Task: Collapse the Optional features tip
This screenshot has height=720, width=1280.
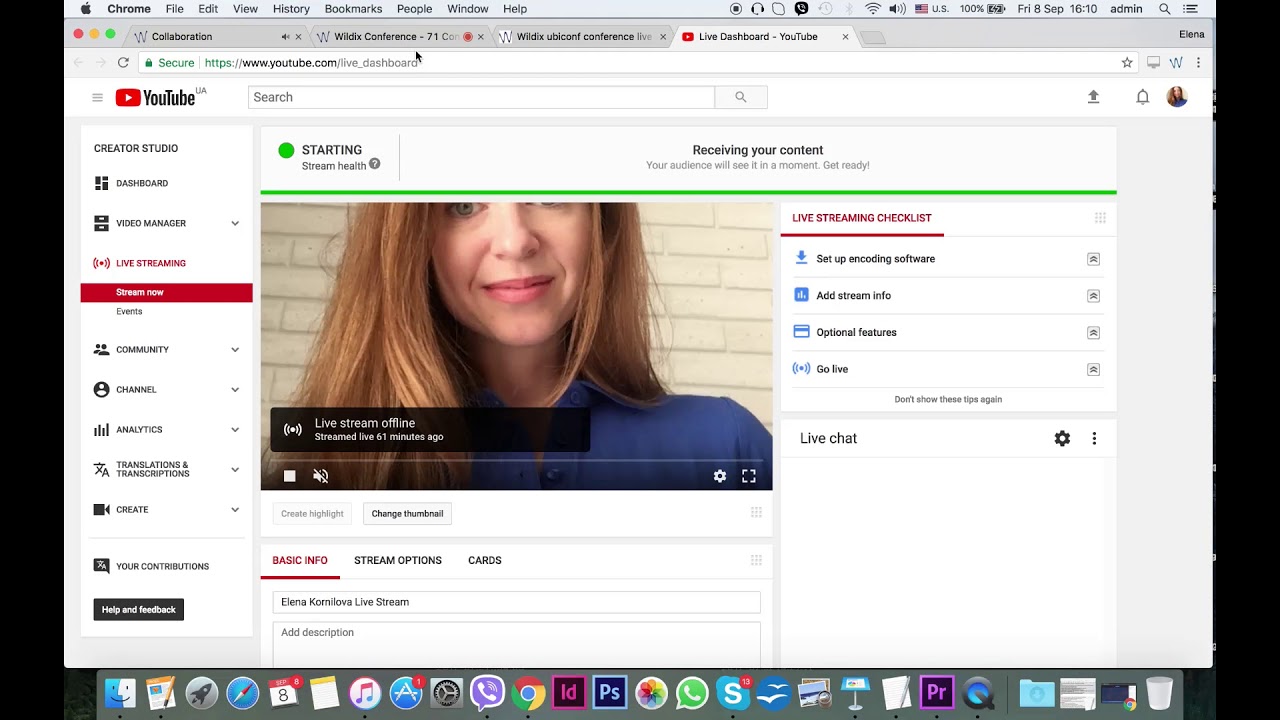Action: [1093, 333]
